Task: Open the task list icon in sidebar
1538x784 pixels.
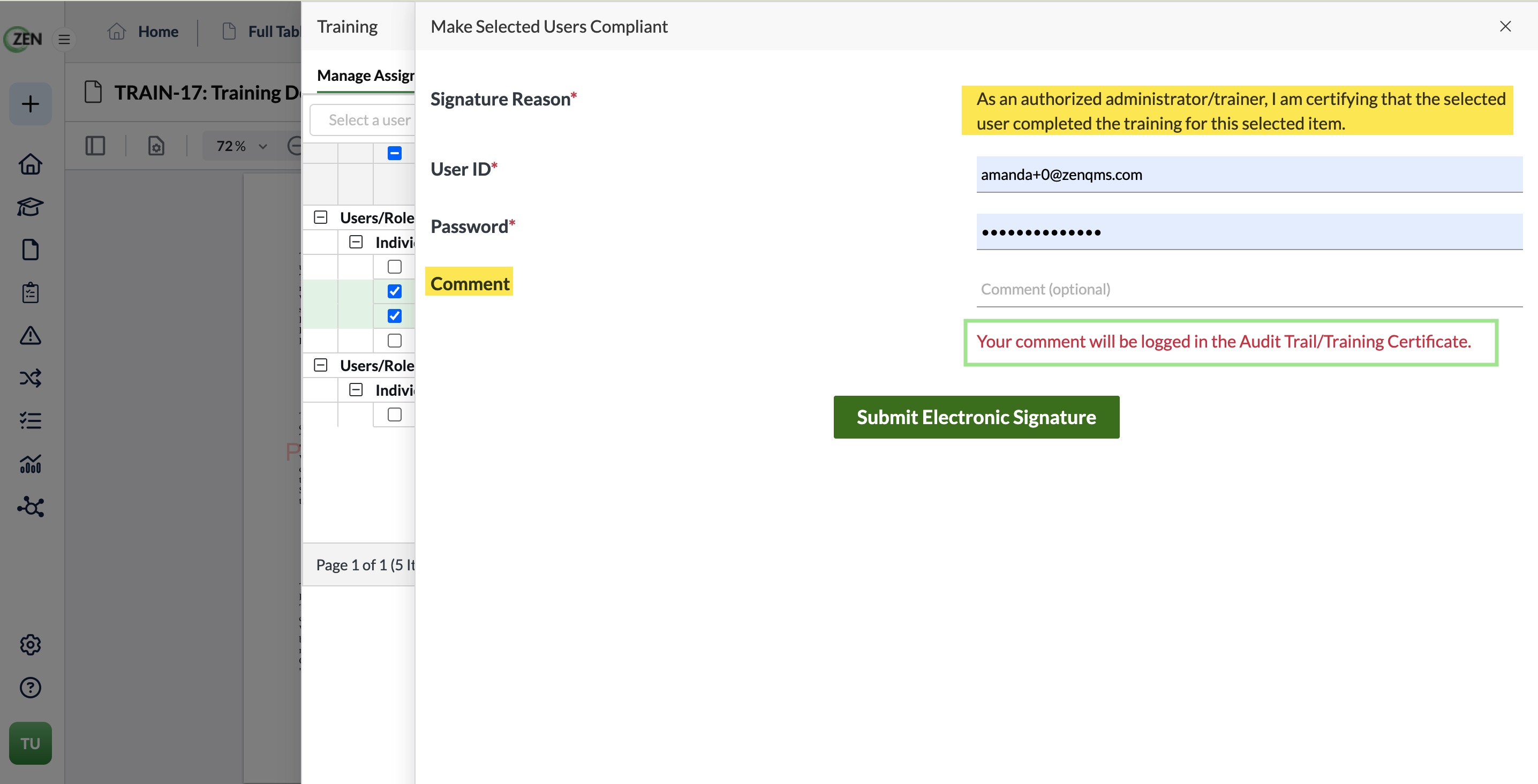Action: pyautogui.click(x=31, y=421)
